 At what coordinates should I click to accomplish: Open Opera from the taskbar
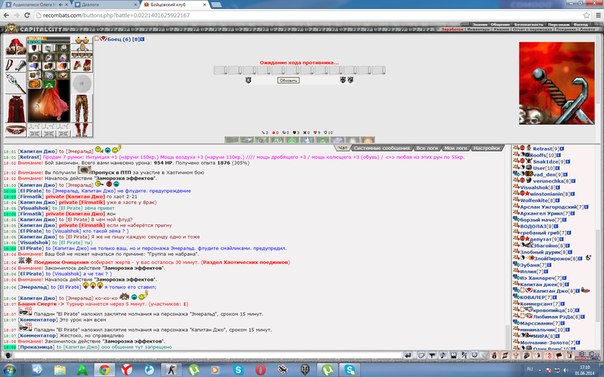pos(260,370)
